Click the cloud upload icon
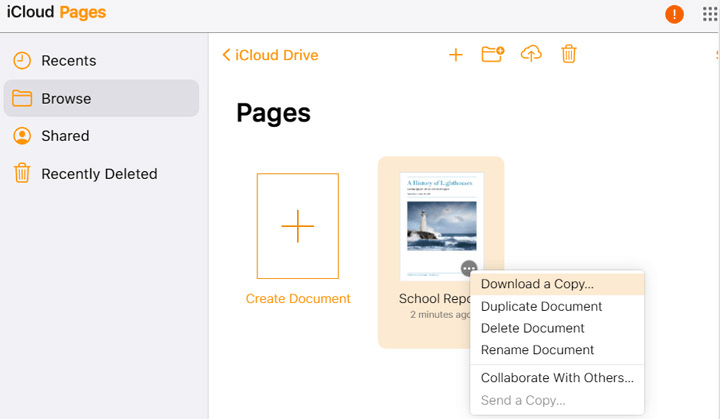This screenshot has width=720, height=419. coord(531,55)
